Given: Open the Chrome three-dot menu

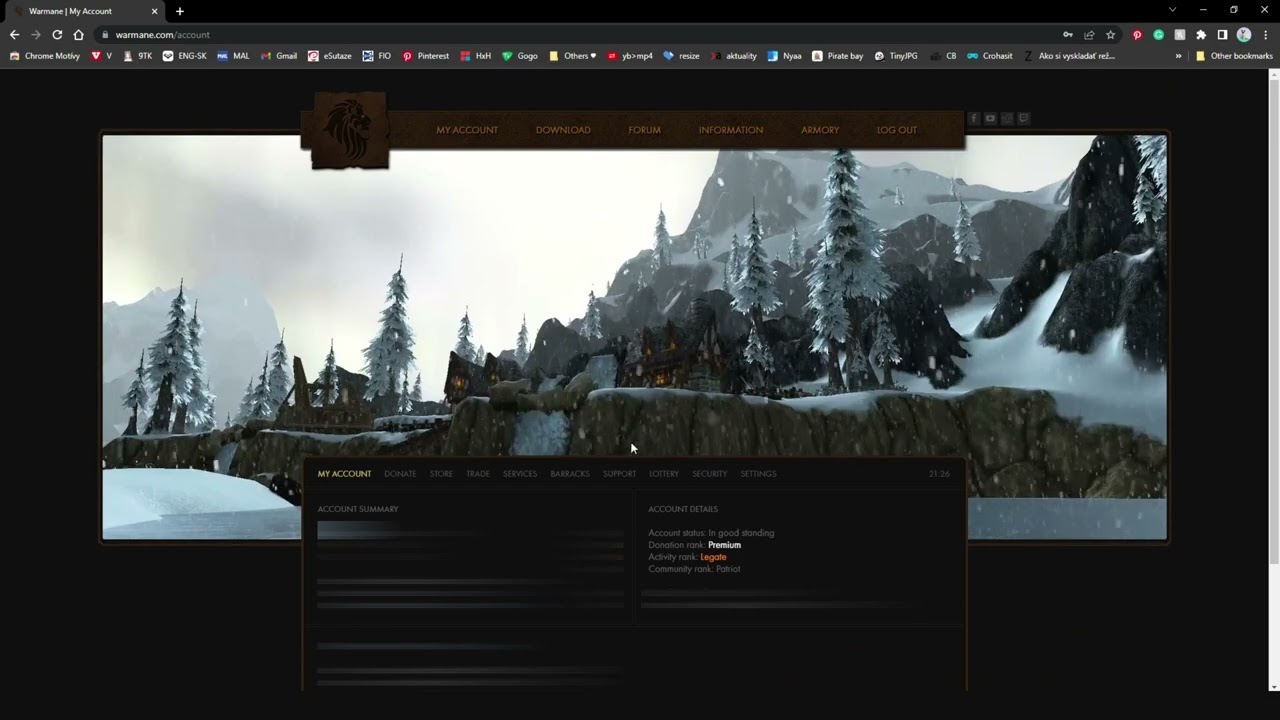Looking at the screenshot, I should click(x=1265, y=34).
